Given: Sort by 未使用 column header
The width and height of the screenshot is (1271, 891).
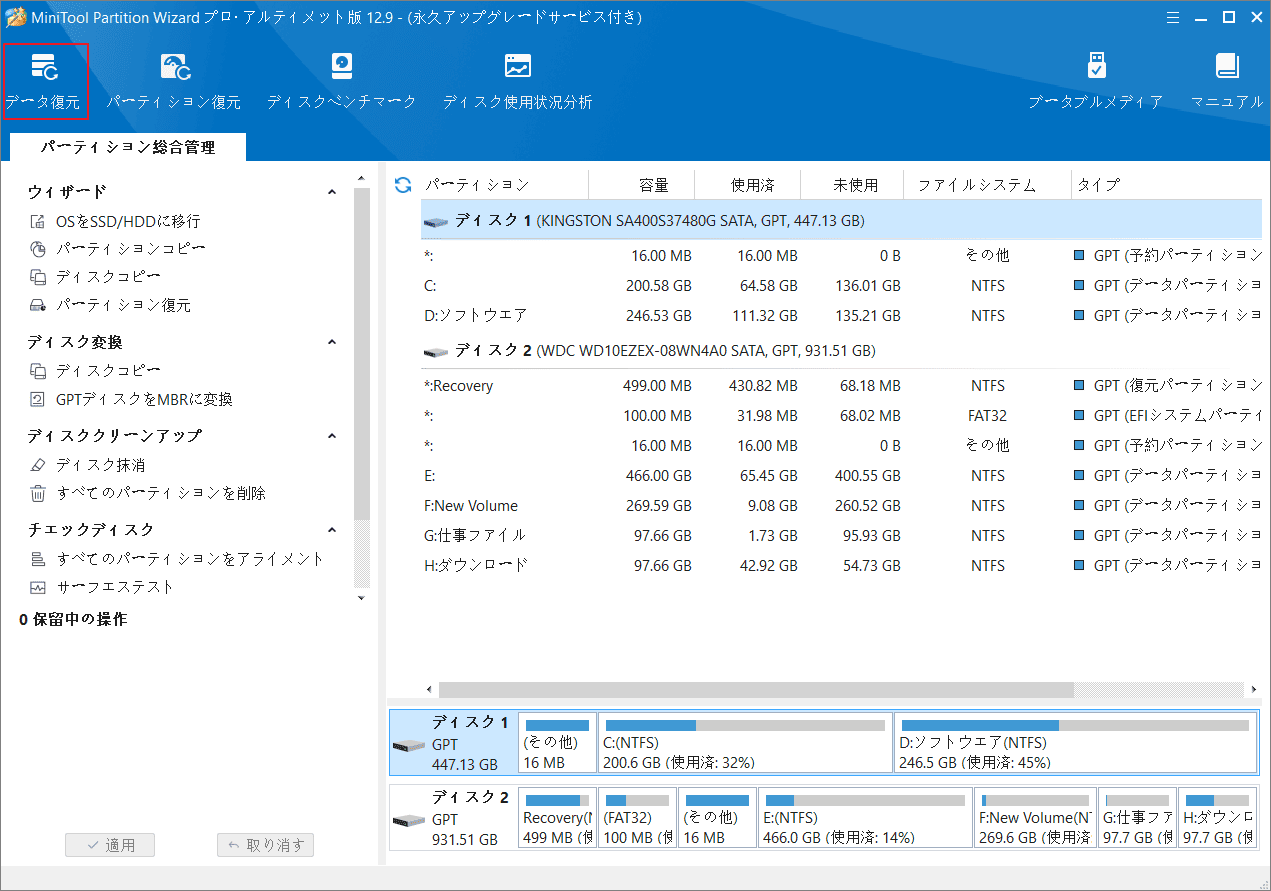Looking at the screenshot, I should (852, 185).
